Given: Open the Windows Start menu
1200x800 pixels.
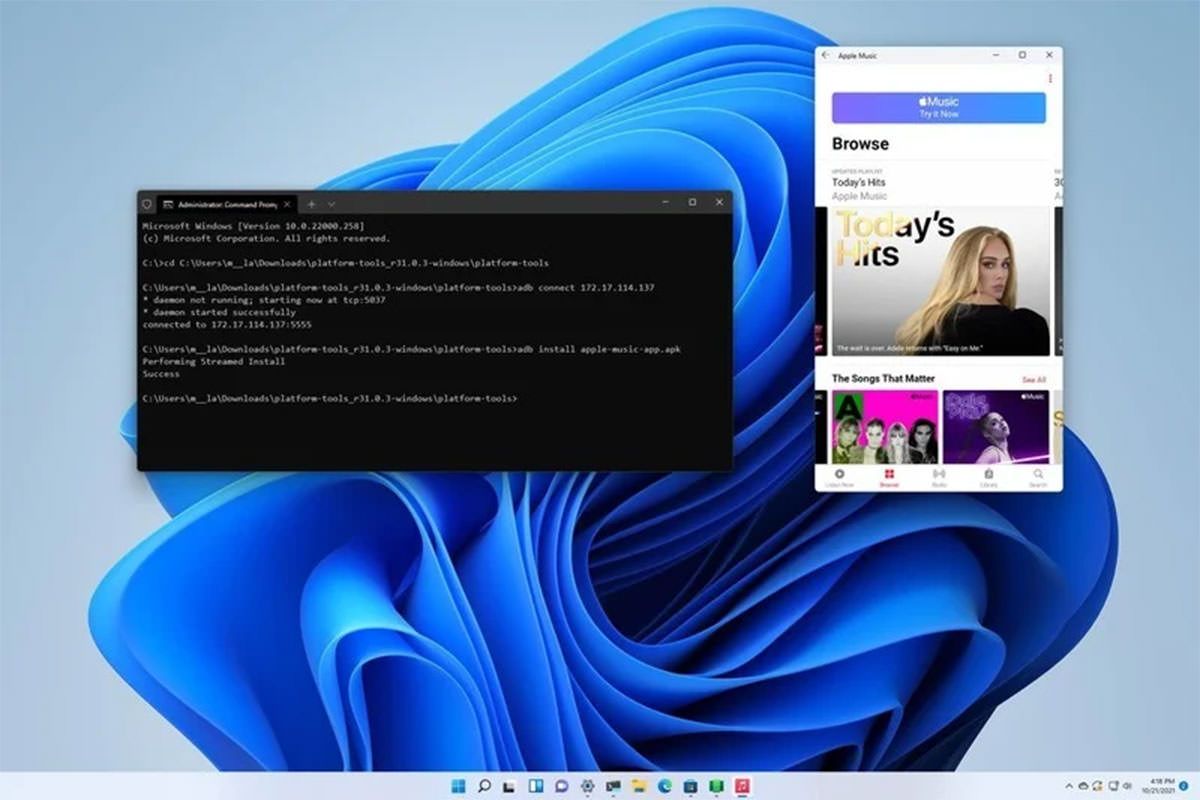Looking at the screenshot, I should pyautogui.click(x=458, y=786).
